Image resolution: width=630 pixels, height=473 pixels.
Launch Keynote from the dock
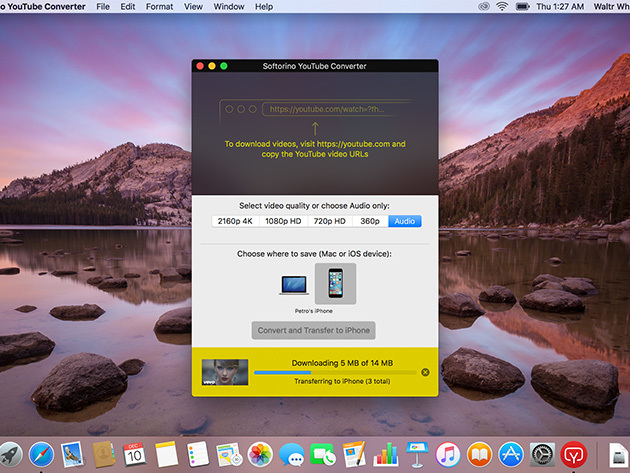(x=417, y=455)
